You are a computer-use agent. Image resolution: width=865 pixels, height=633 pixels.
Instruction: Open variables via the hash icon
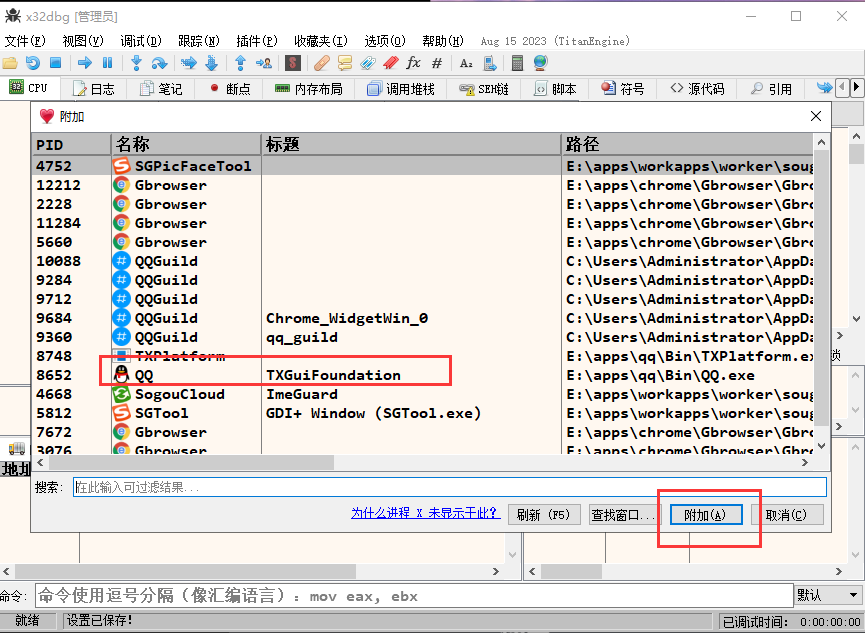click(437, 63)
